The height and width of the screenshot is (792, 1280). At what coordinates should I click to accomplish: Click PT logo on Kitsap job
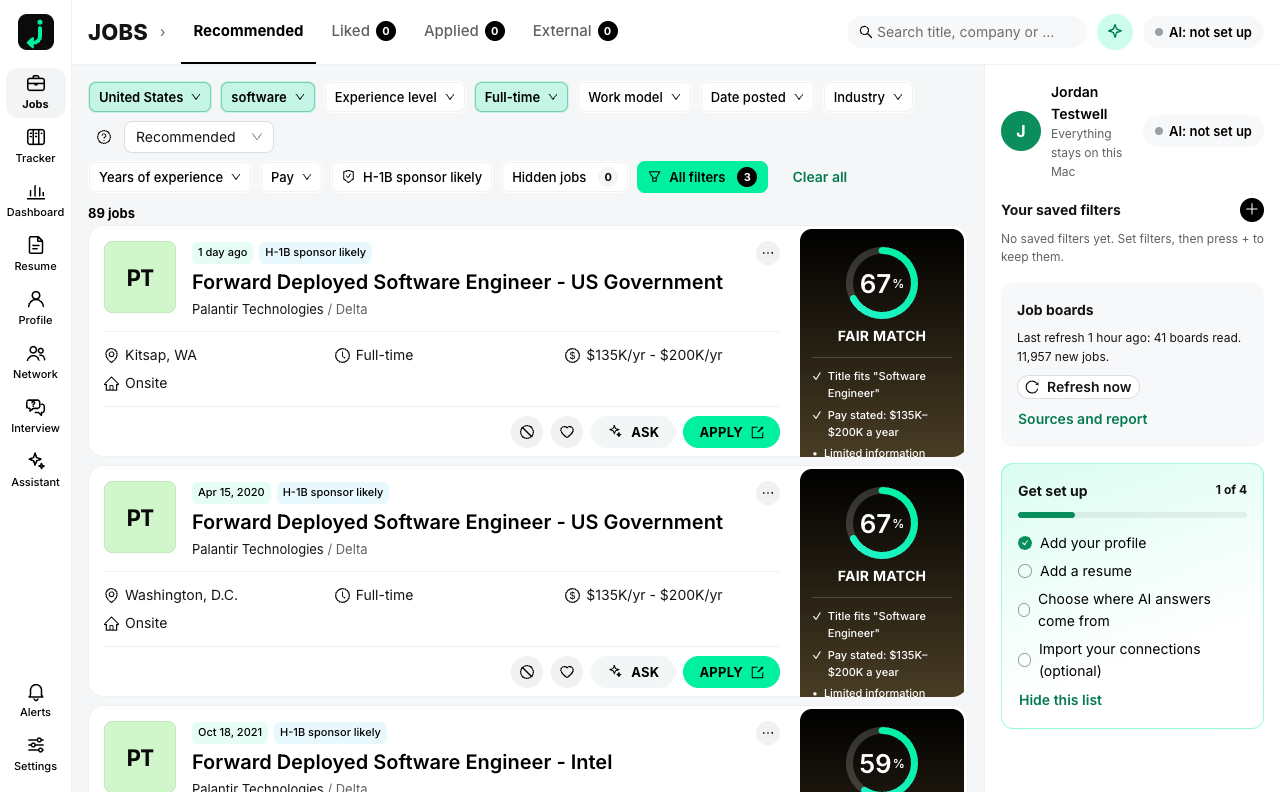click(140, 277)
